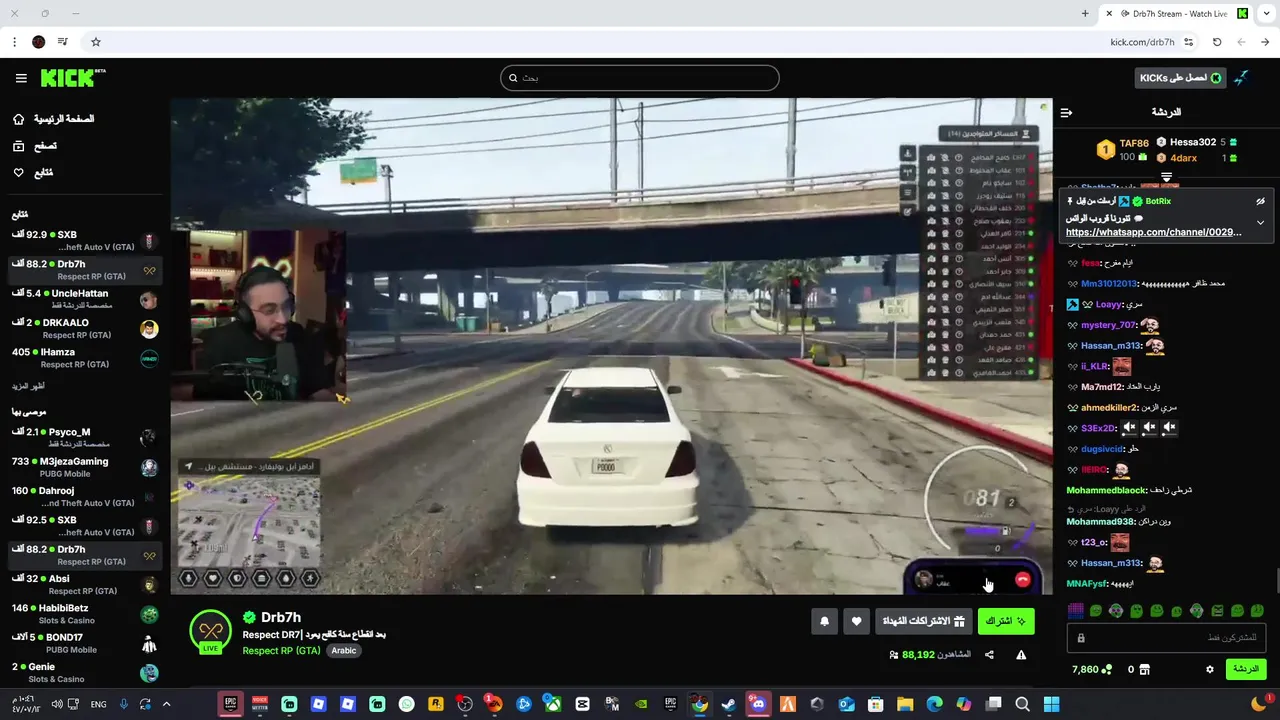Click the share stream icon
Screen dimensions: 1280x720
pos(989,655)
